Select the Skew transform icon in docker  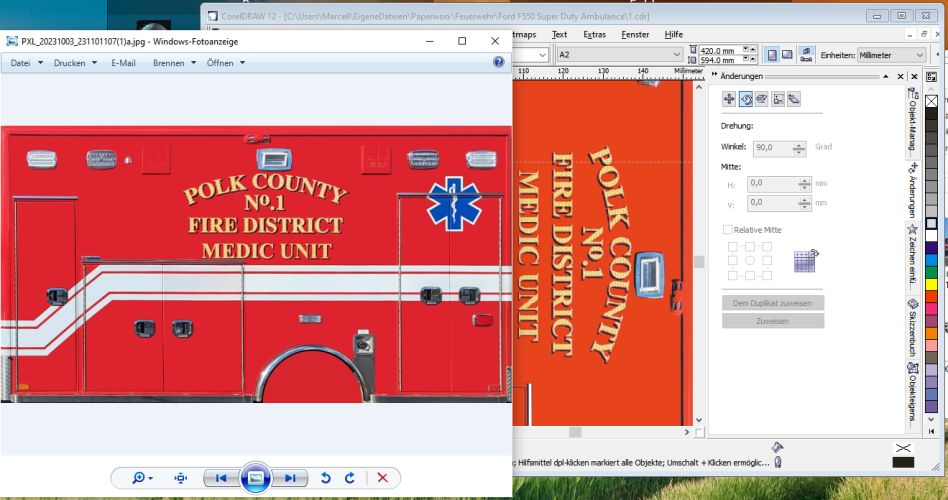coord(794,99)
